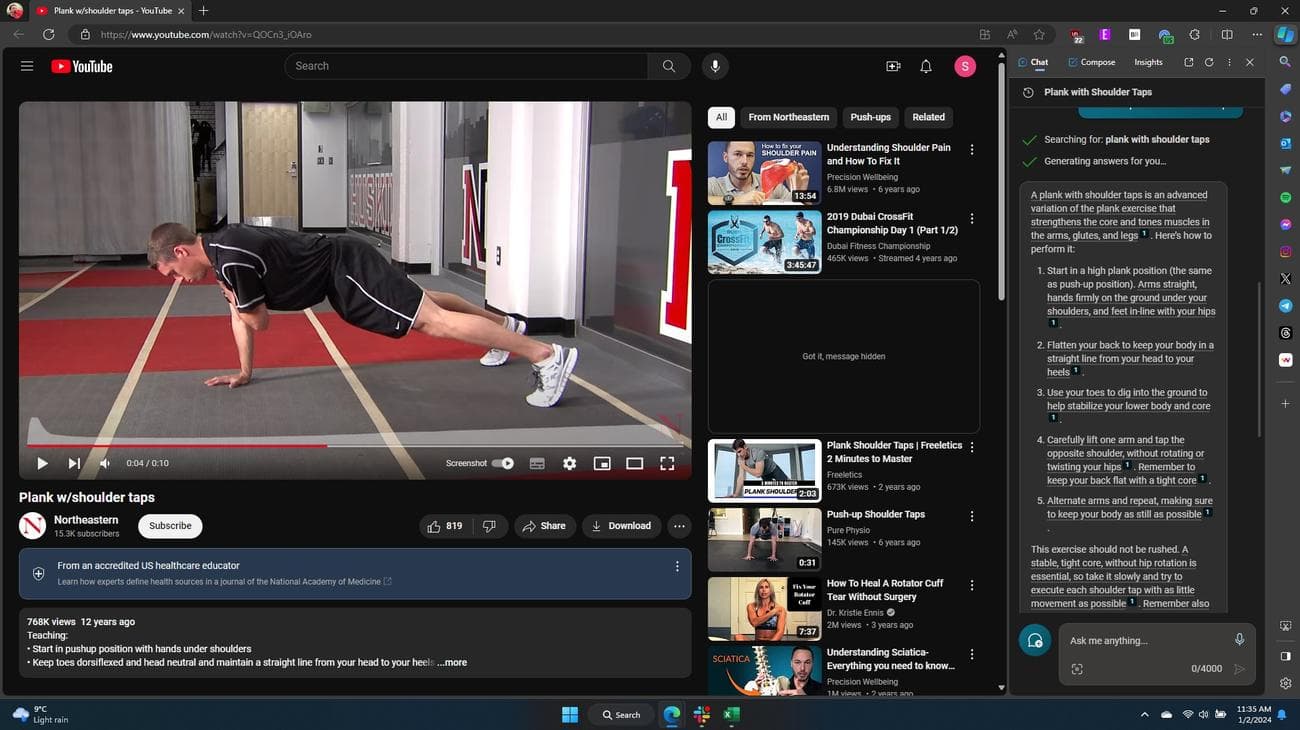Click the Create video icon
The image size is (1300, 730).
[893, 66]
